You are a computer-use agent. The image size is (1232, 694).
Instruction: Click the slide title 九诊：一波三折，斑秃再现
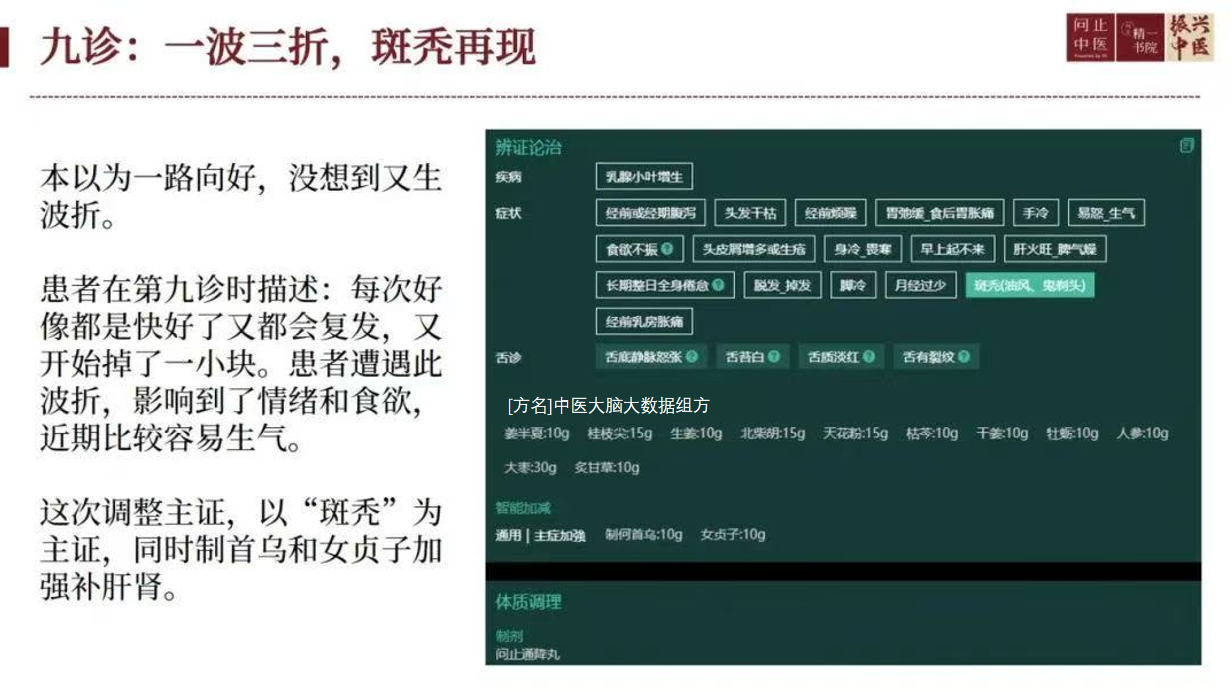tap(288, 47)
